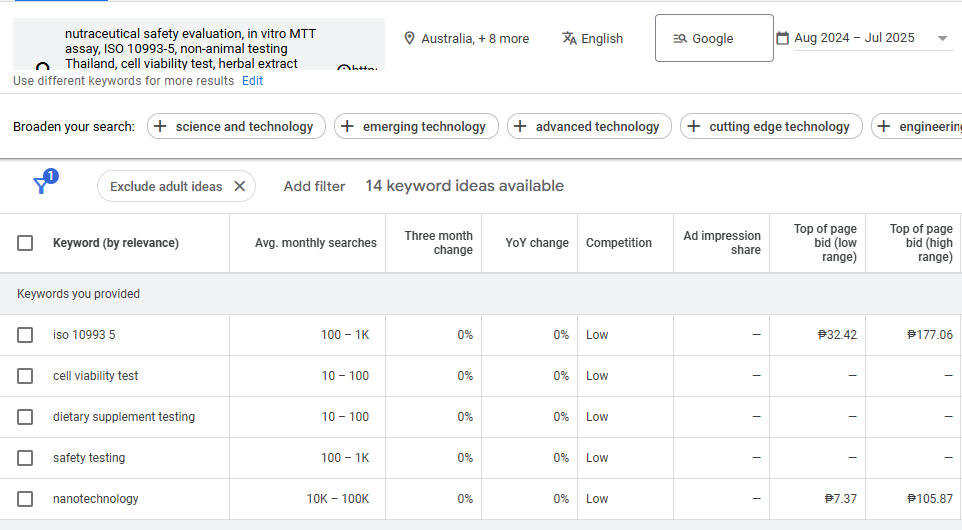Sort by the Competition column header
This screenshot has width=962, height=530.
pos(618,243)
